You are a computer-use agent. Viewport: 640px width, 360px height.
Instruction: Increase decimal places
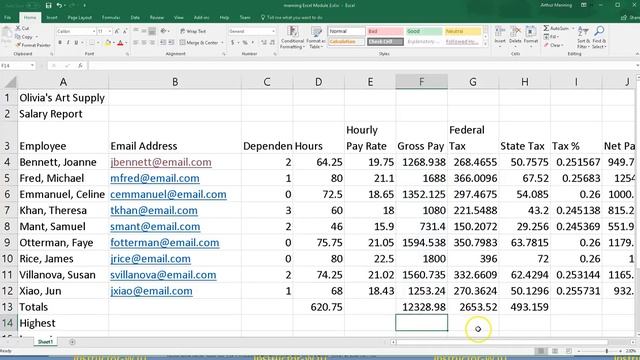pyautogui.click(x=264, y=42)
